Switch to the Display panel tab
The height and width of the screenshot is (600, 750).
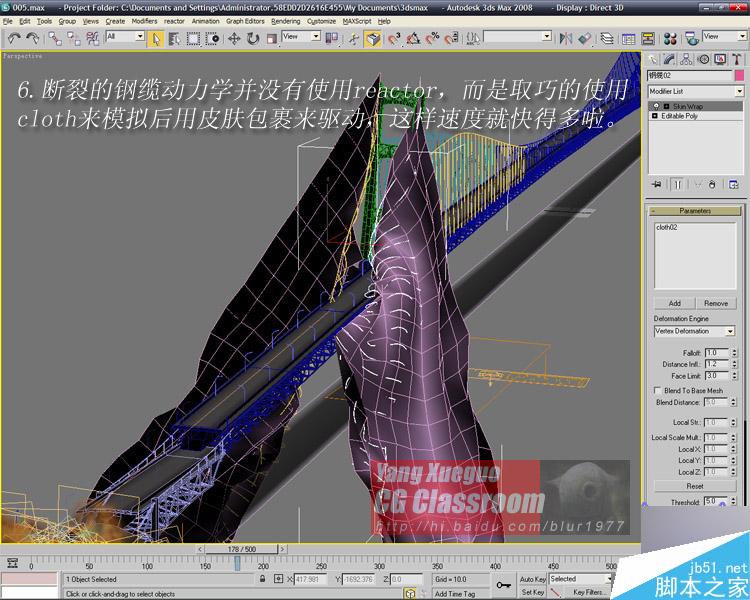point(720,59)
